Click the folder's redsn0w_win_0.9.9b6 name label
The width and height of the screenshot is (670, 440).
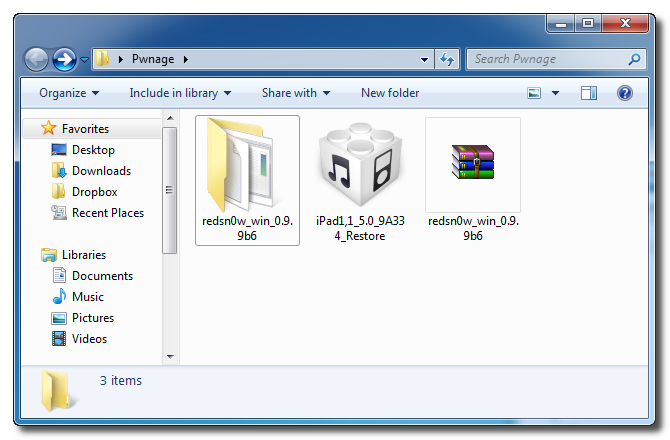click(x=247, y=228)
